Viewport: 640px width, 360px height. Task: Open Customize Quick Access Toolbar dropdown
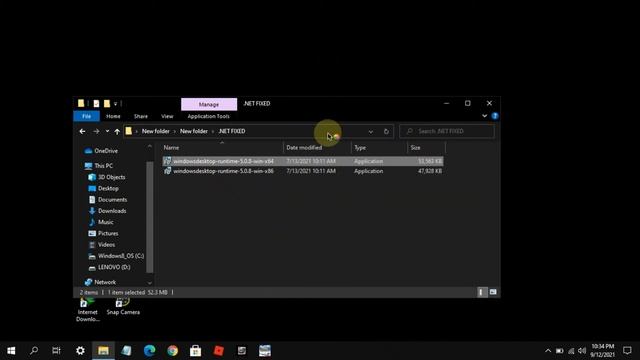(x=116, y=104)
